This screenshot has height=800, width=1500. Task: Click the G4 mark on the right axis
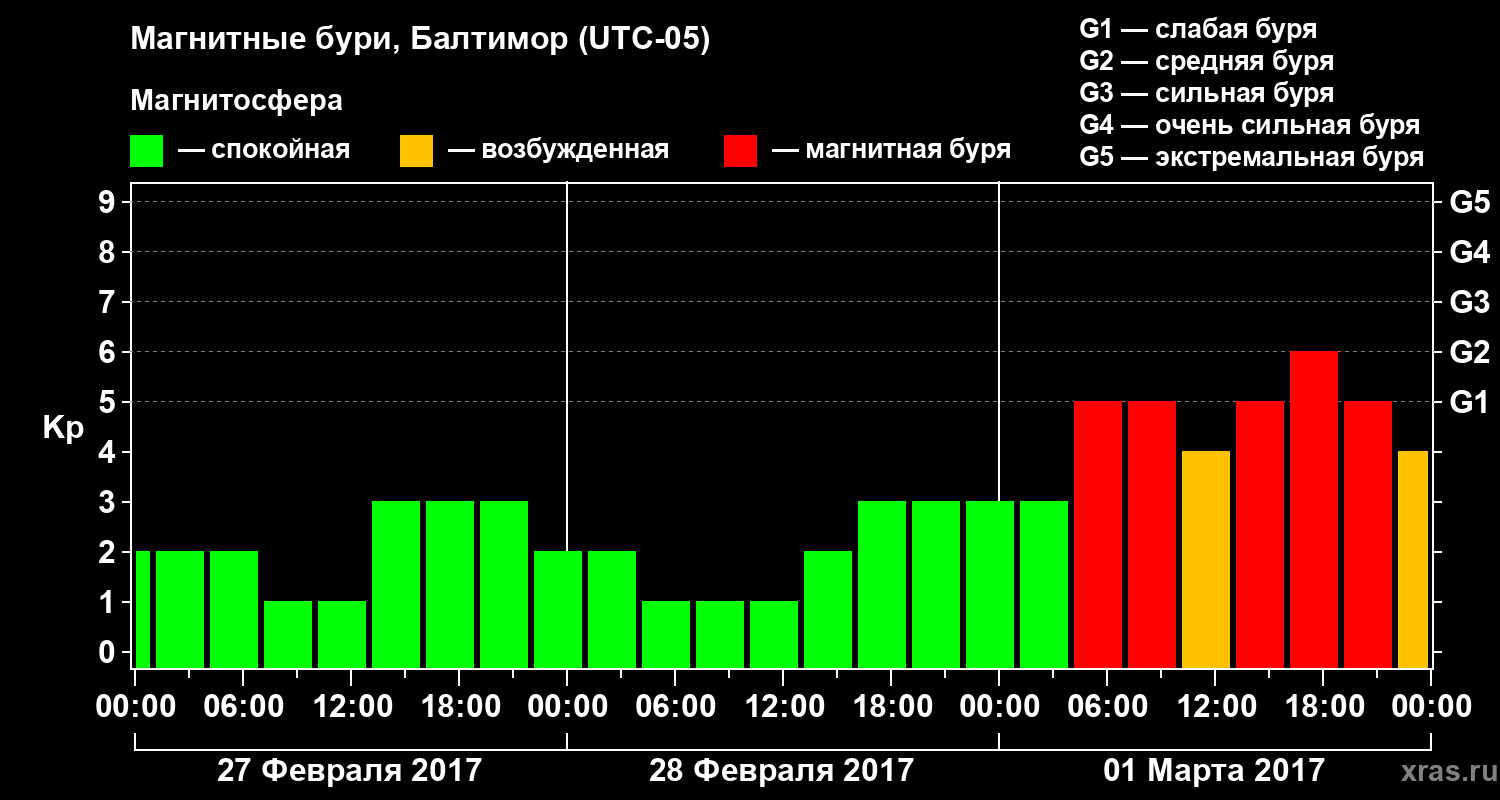1469,252
